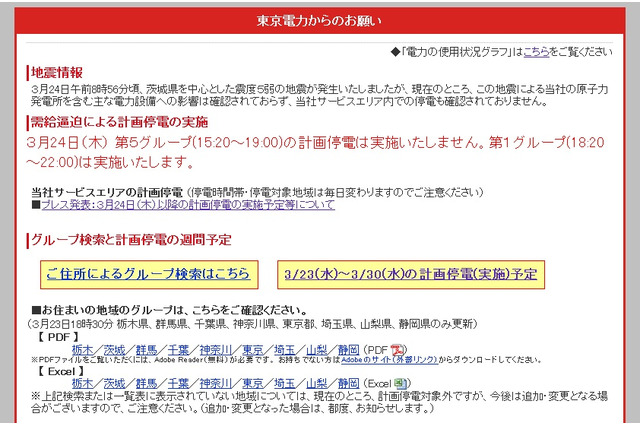This screenshot has width=640, height=426.
Task: Open the こちら link for power usage graph
Action: (536, 52)
